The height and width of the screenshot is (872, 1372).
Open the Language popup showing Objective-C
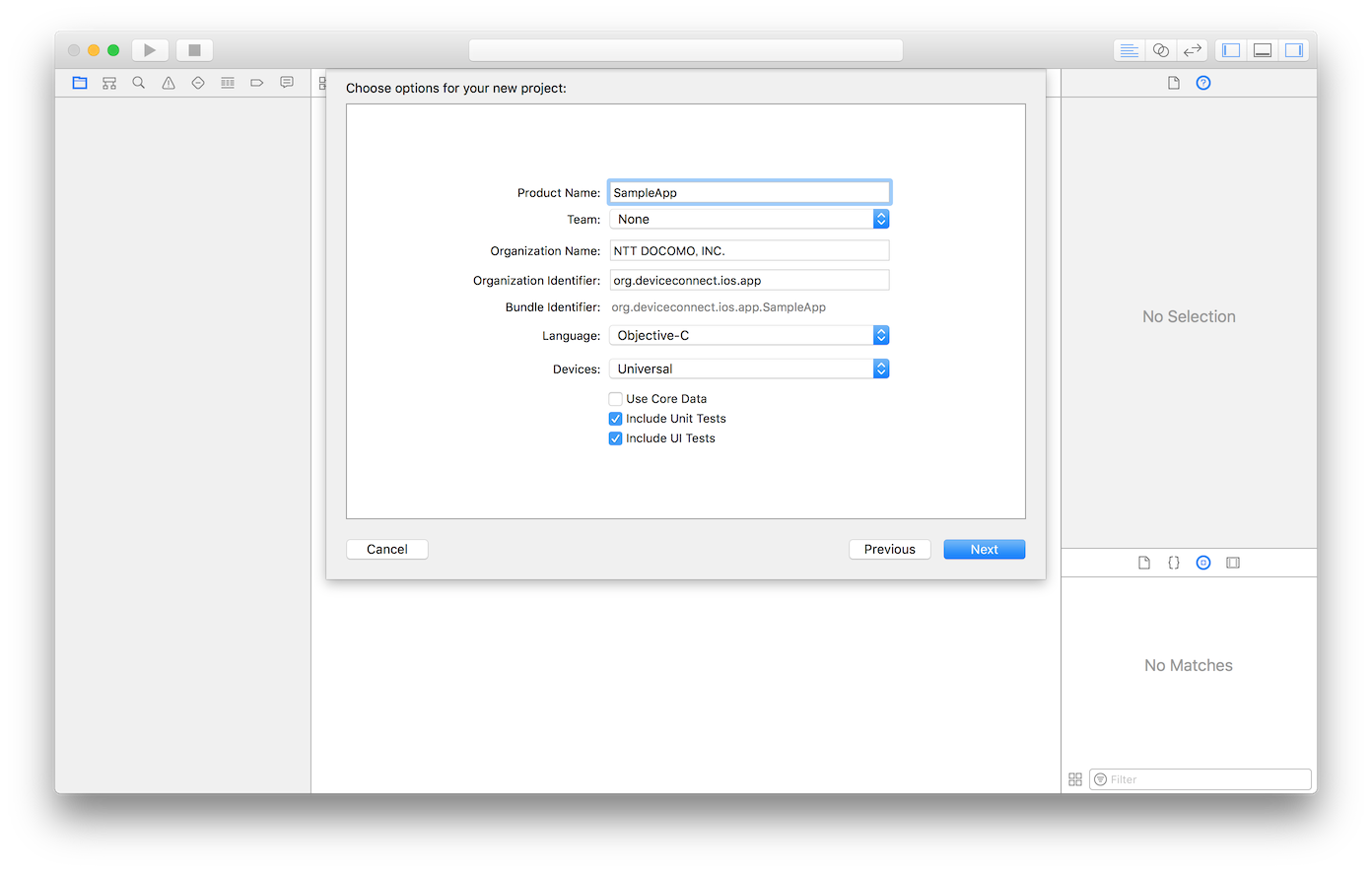pyautogui.click(x=749, y=336)
